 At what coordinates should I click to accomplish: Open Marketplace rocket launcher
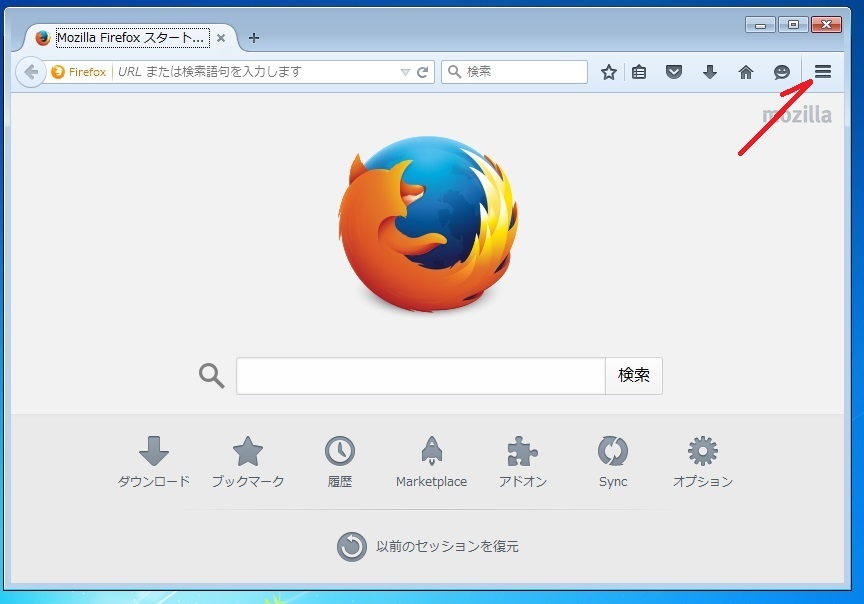click(431, 462)
